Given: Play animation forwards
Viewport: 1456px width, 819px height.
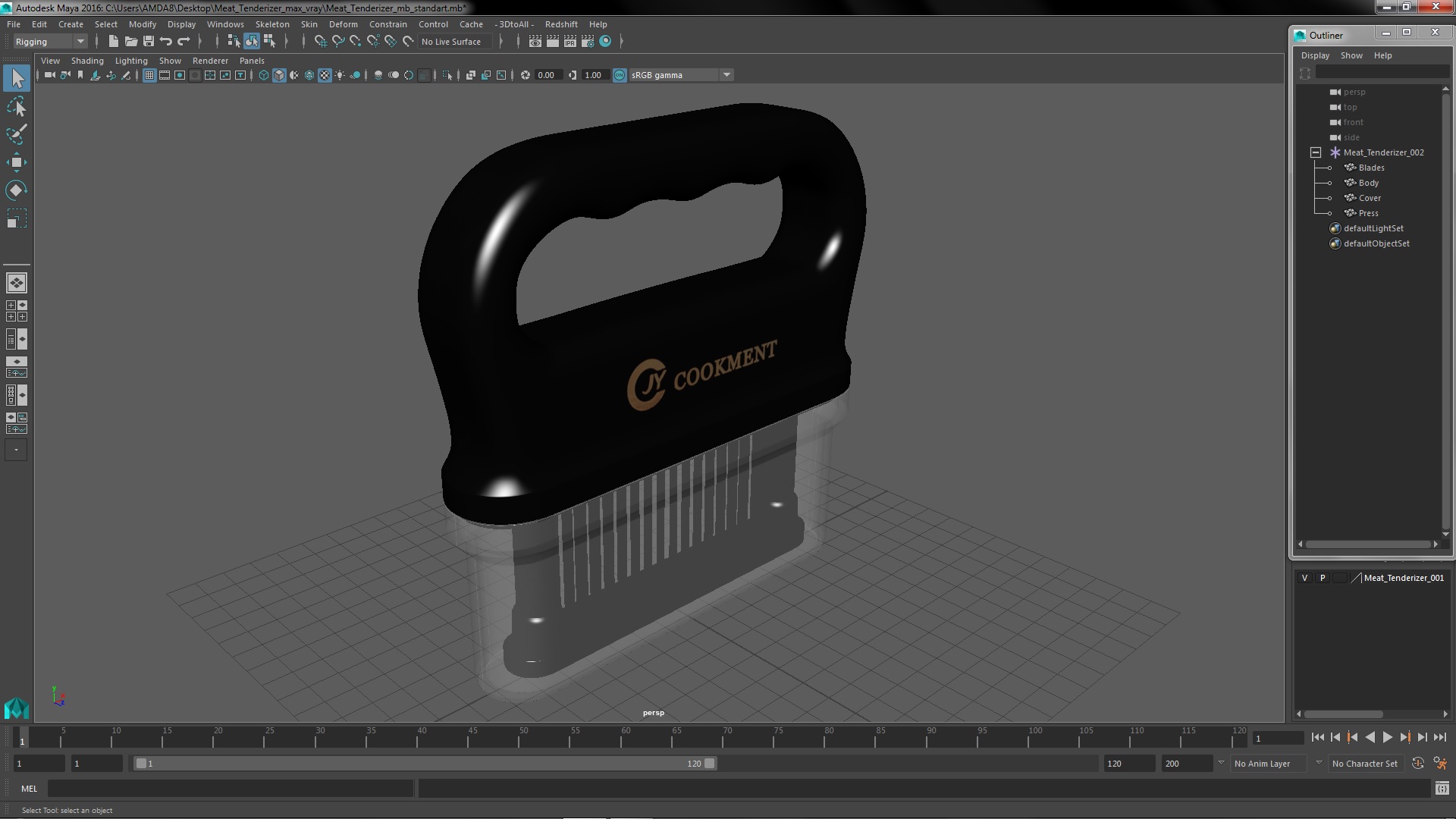Looking at the screenshot, I should [x=1387, y=737].
